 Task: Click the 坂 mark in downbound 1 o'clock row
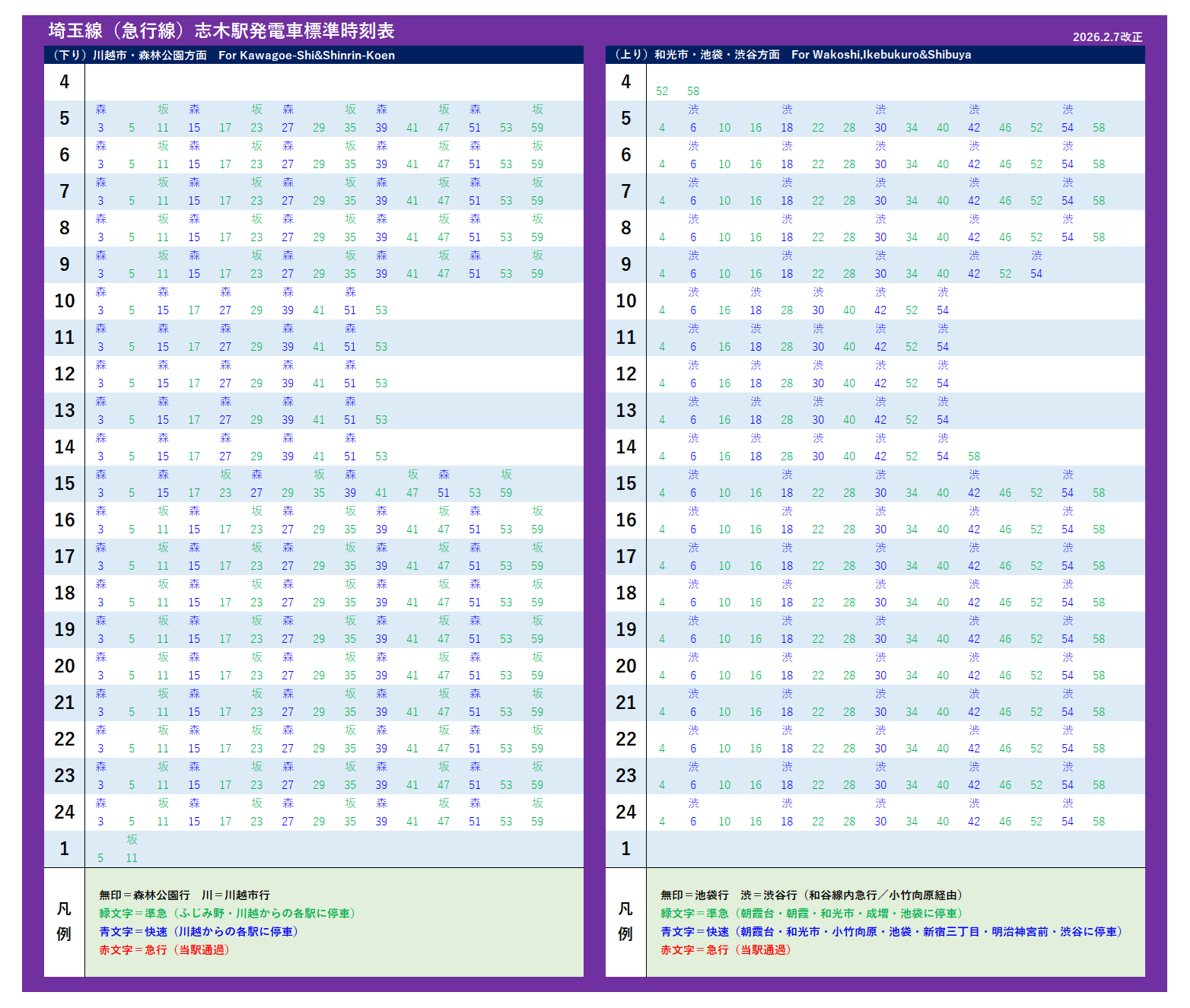pos(132,839)
